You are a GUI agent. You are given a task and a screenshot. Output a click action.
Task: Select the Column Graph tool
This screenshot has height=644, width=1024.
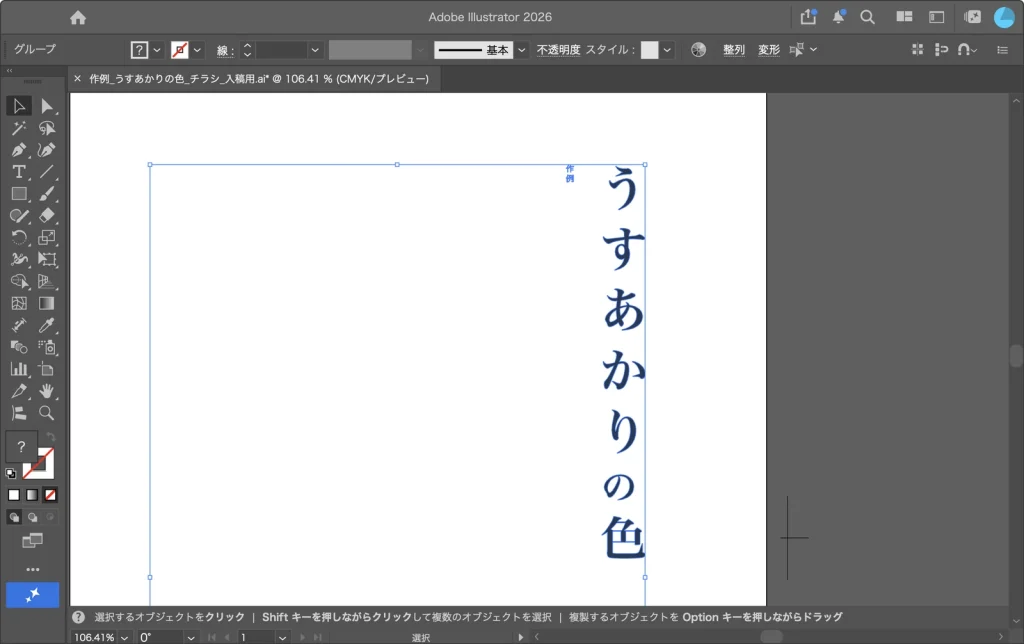19,369
